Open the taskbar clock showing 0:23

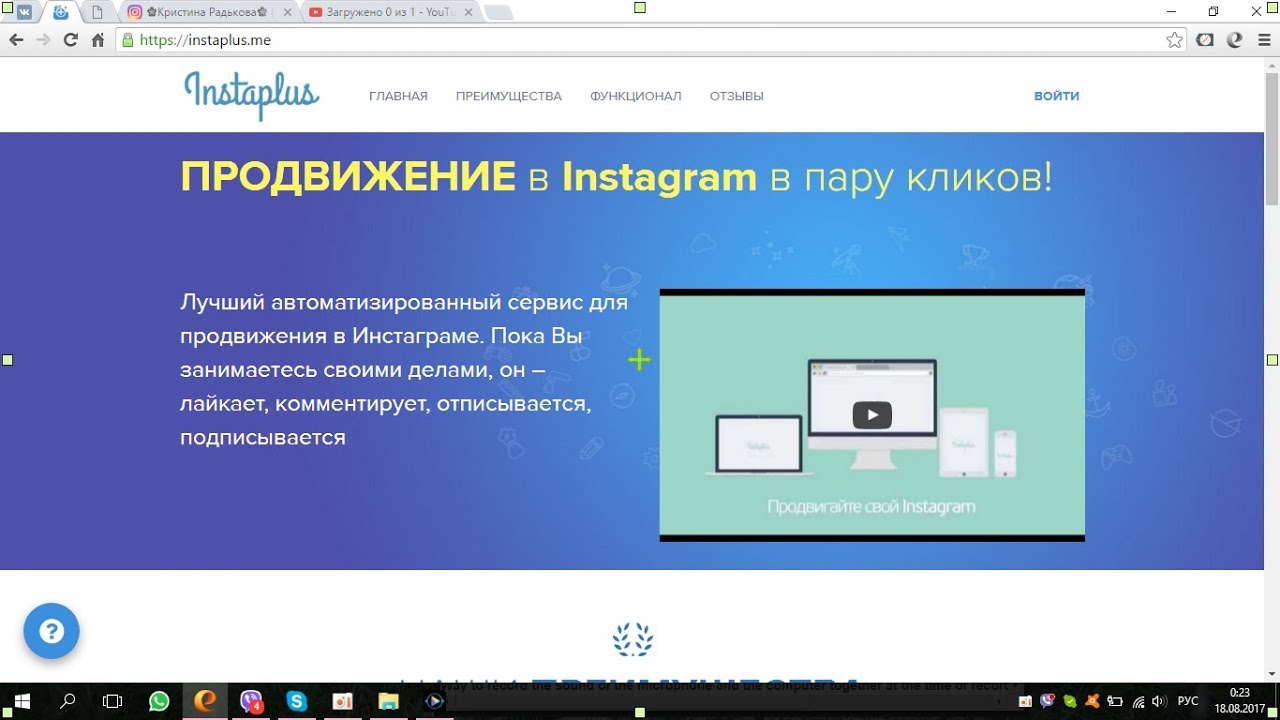point(1240,700)
